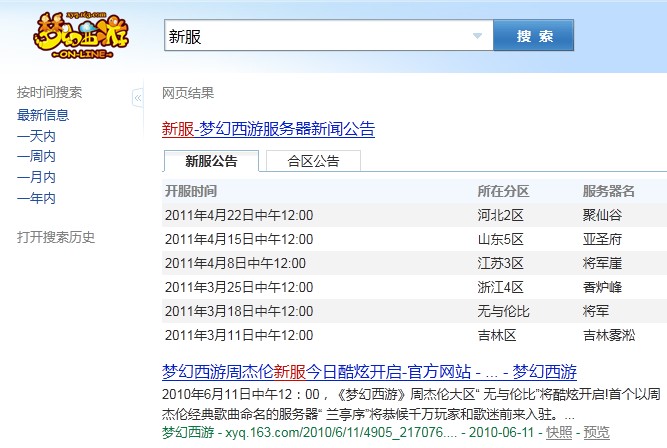Click the 无与伦比 zone cell

[x=503, y=311]
